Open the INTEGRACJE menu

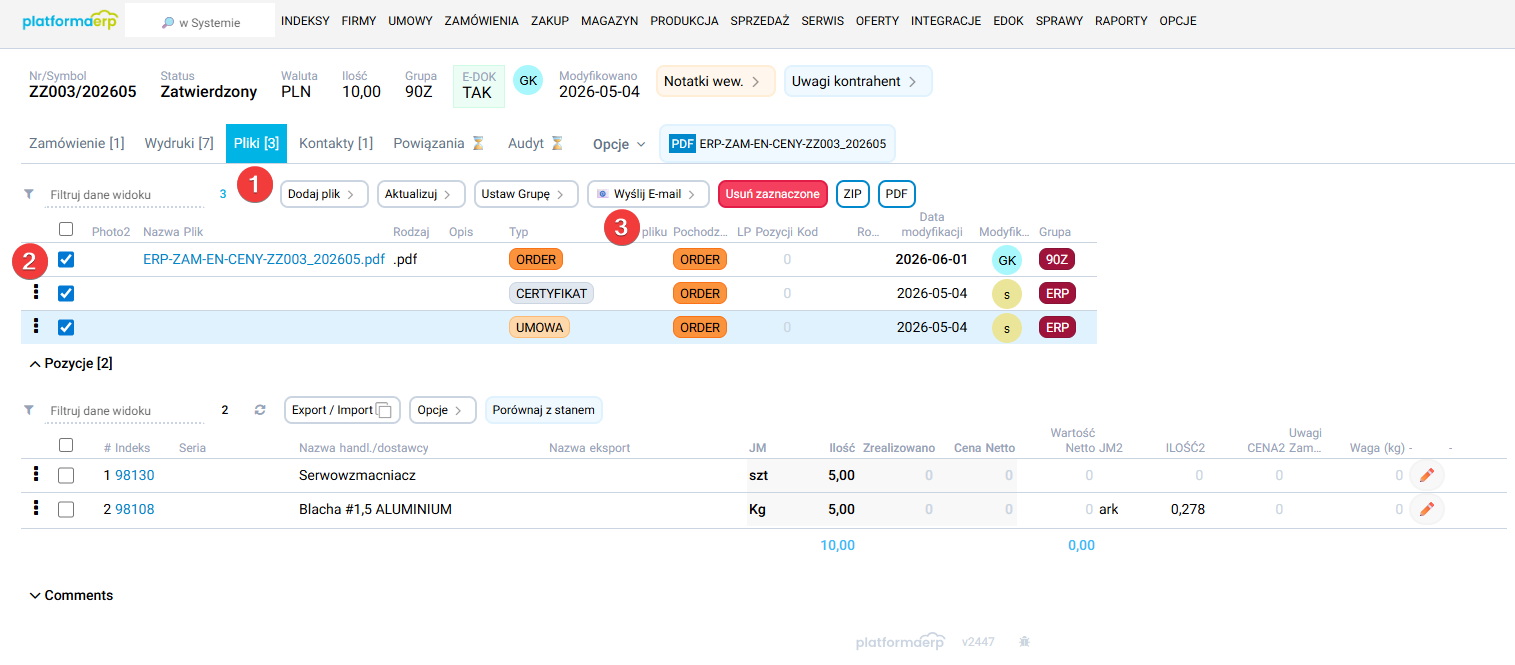946,21
